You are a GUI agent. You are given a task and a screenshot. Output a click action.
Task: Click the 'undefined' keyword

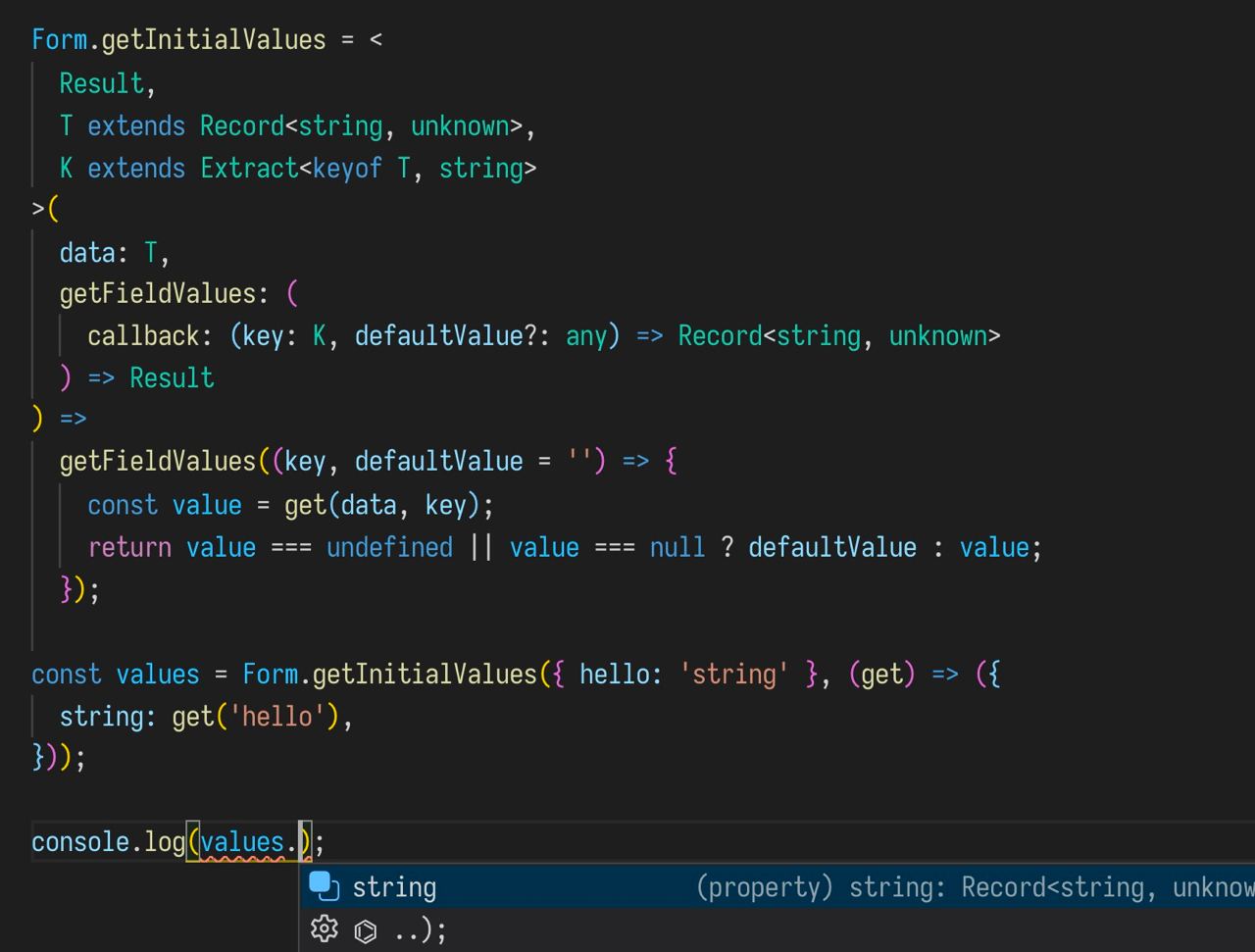tap(389, 546)
